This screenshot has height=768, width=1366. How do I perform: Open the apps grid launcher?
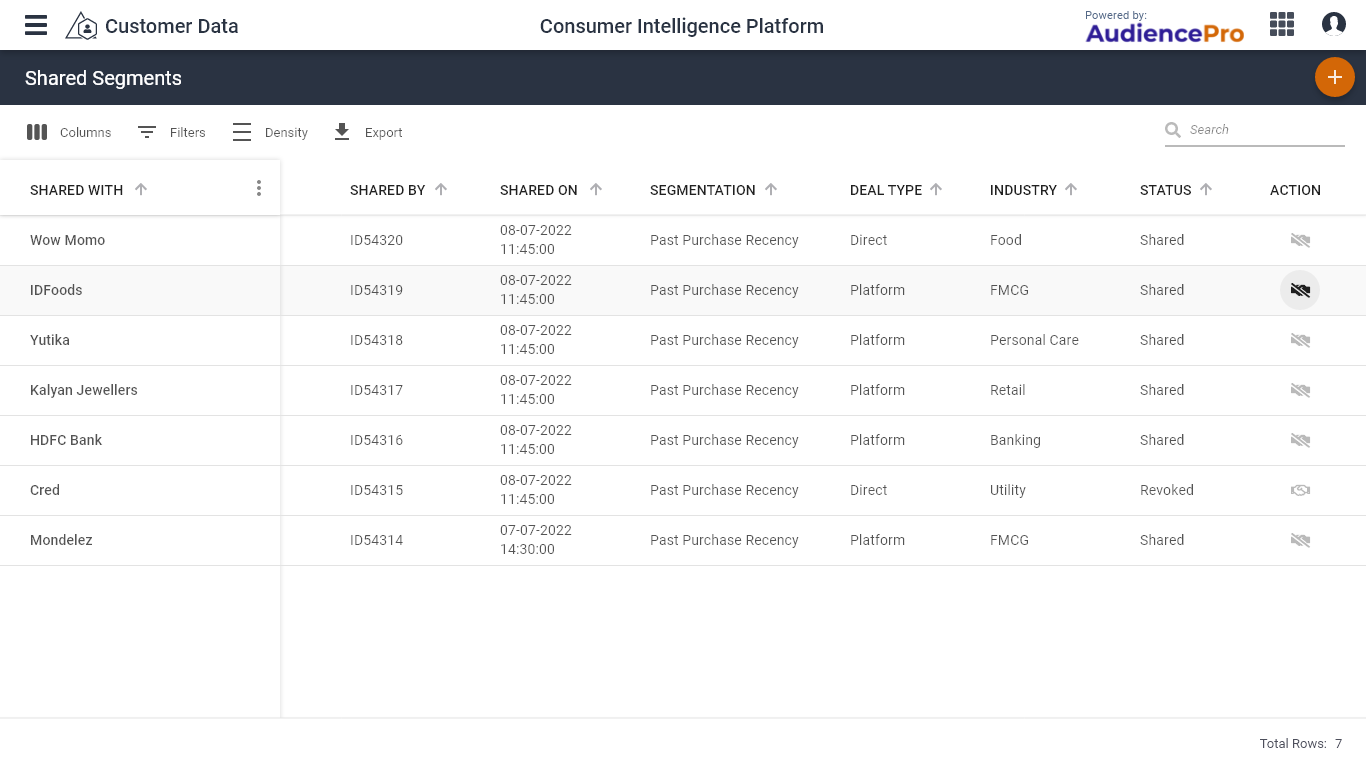pyautogui.click(x=1282, y=24)
